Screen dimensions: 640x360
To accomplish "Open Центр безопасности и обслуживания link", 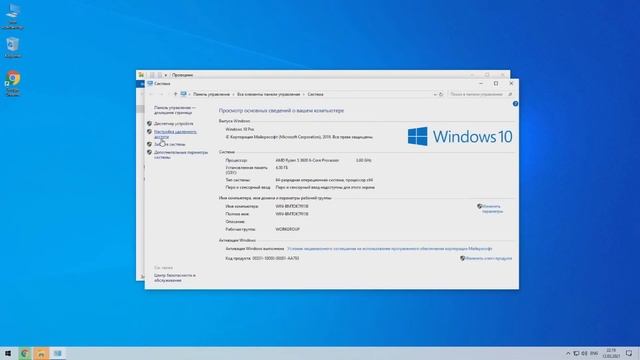I will coord(175,278).
